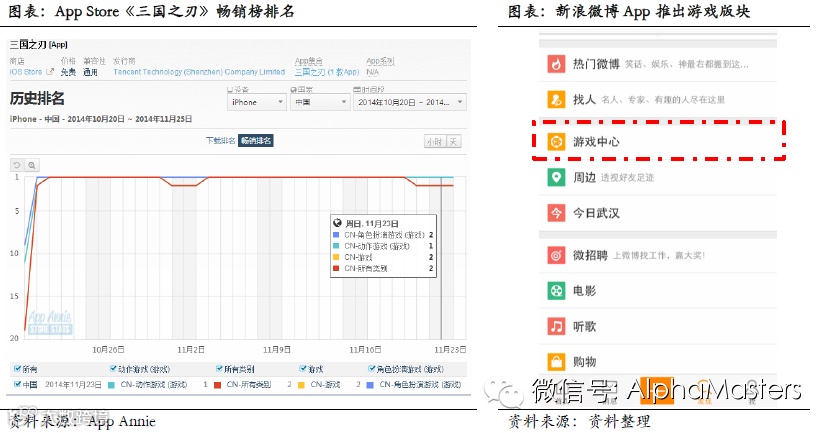The image size is (828, 433).
Task: Click the 10月26日 axis label
Action: coord(108,350)
